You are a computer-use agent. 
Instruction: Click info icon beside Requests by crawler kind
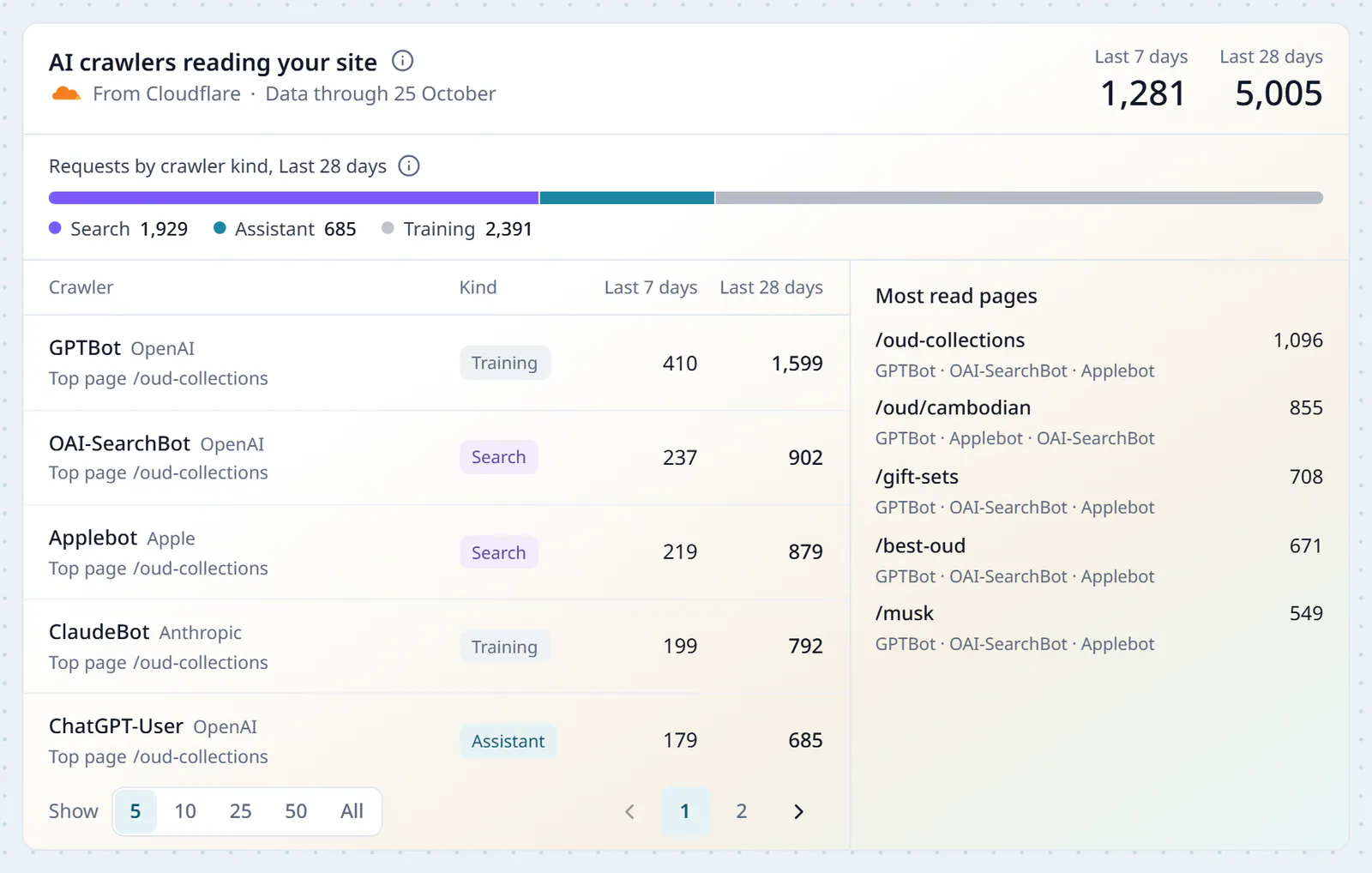pyautogui.click(x=409, y=166)
